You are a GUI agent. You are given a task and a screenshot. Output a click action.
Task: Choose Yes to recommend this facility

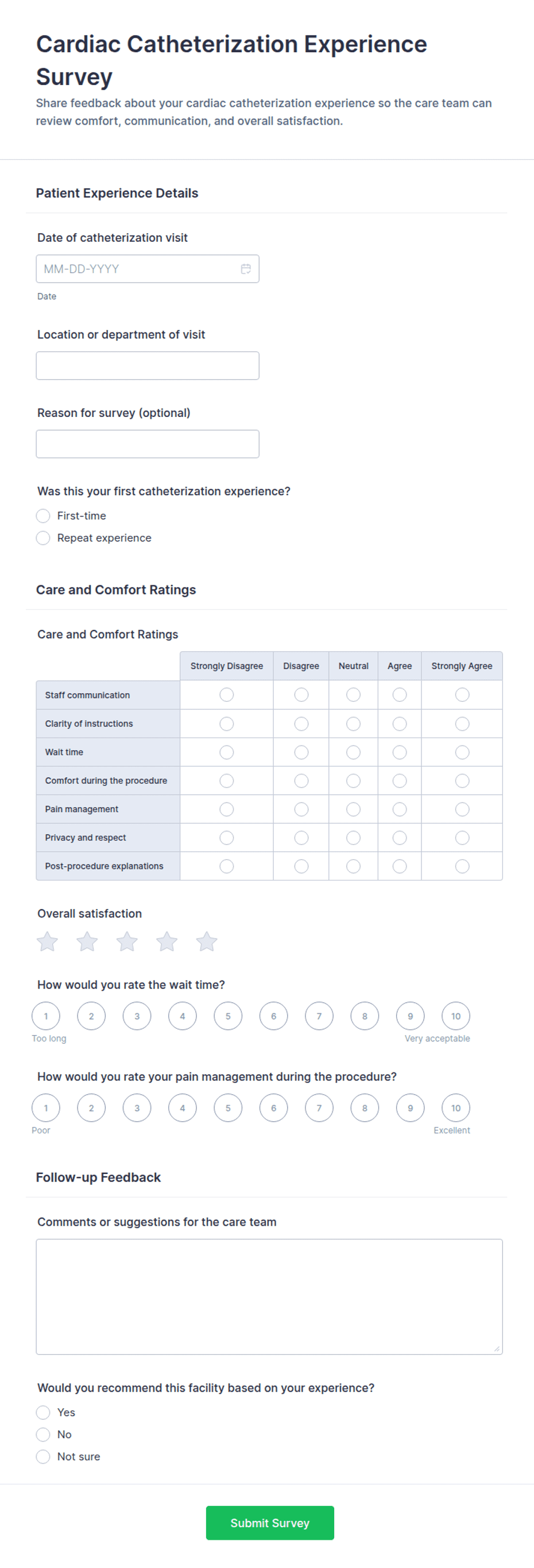coord(43,1412)
